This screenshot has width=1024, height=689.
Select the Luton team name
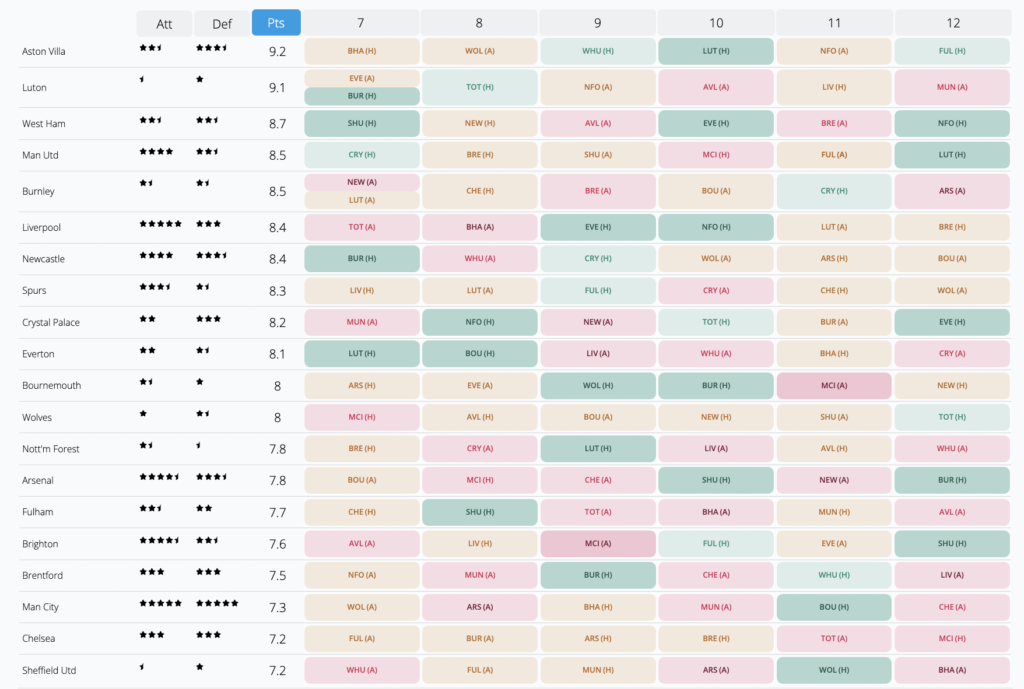(34, 87)
